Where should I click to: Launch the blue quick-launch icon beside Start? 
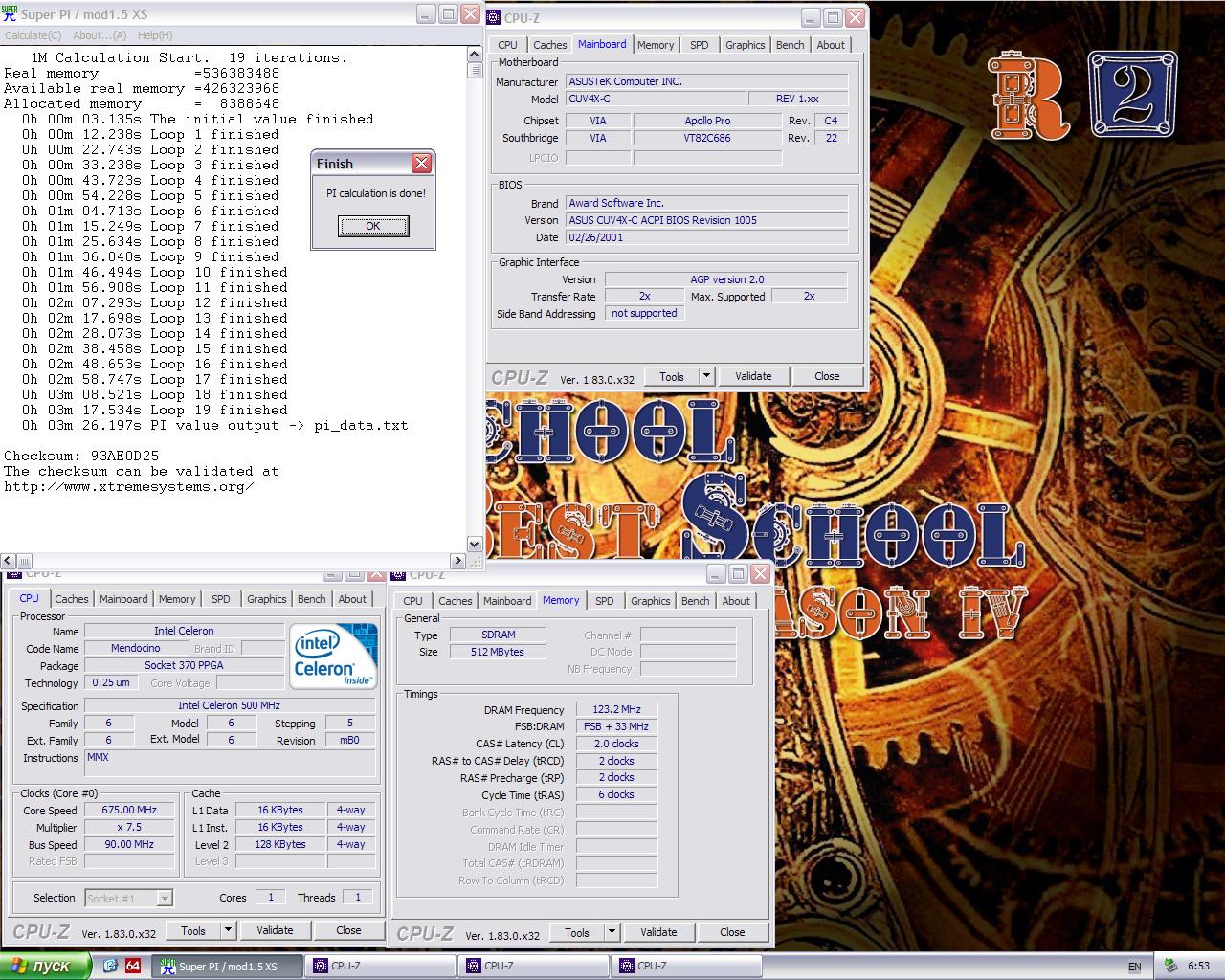tap(110, 966)
